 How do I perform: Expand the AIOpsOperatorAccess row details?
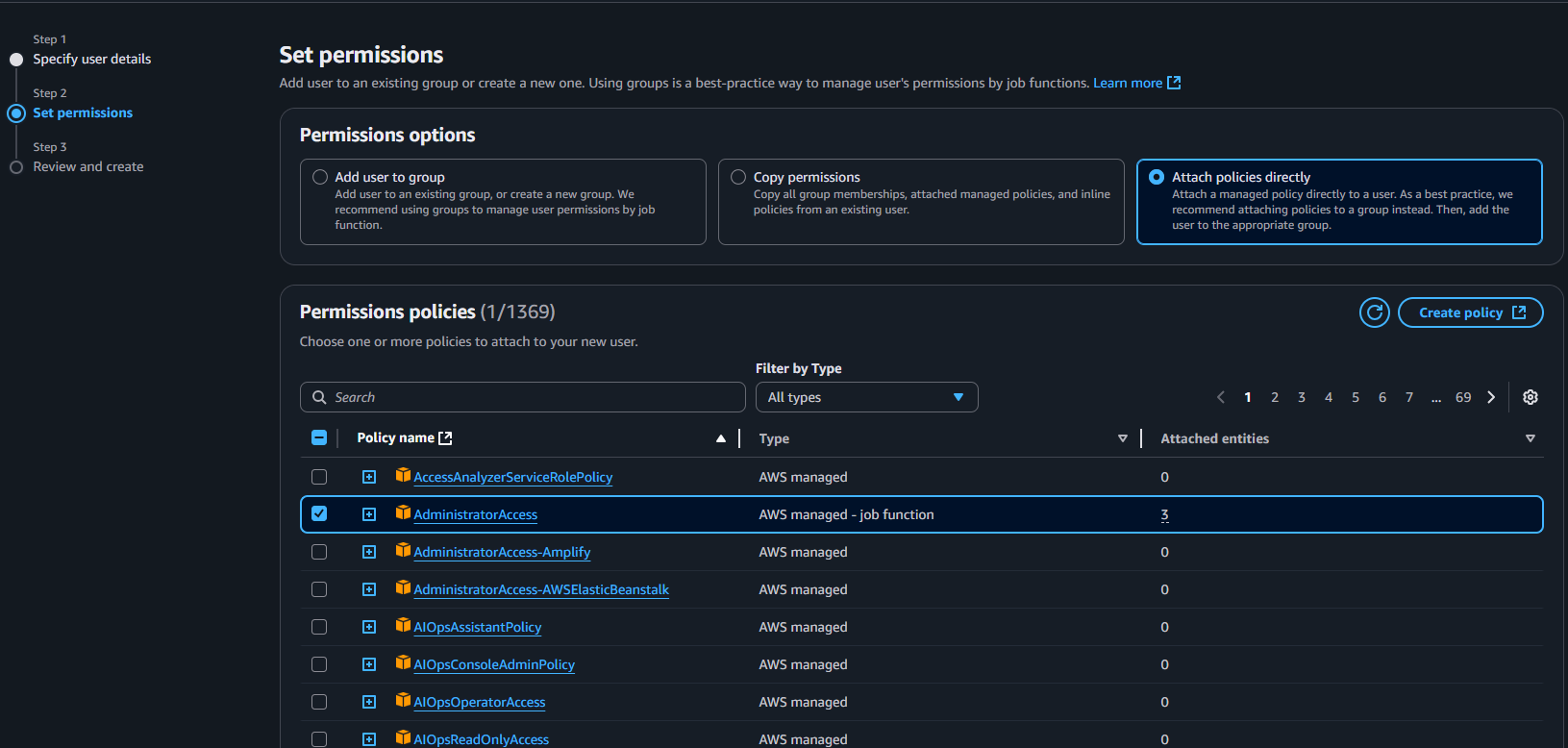(x=369, y=702)
